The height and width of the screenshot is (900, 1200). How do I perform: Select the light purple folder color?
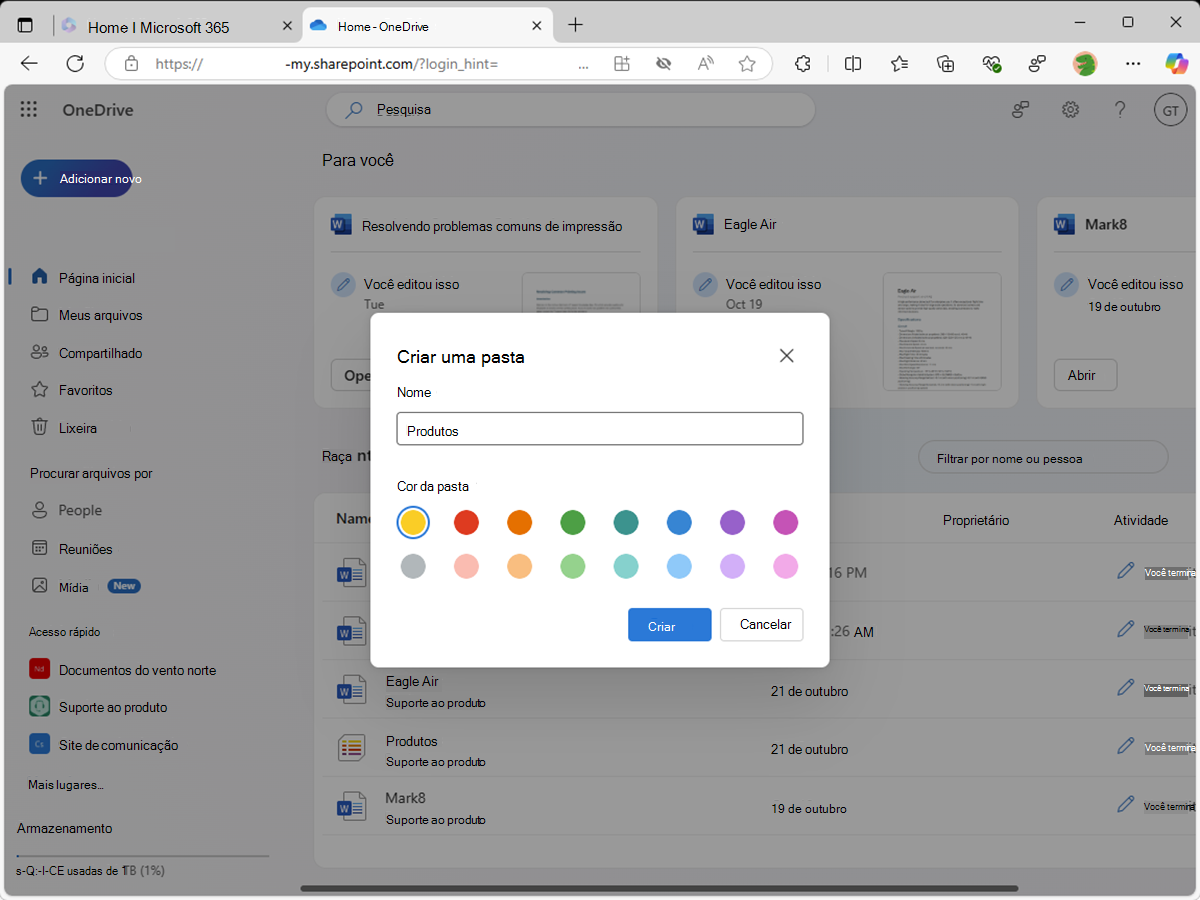pos(732,566)
